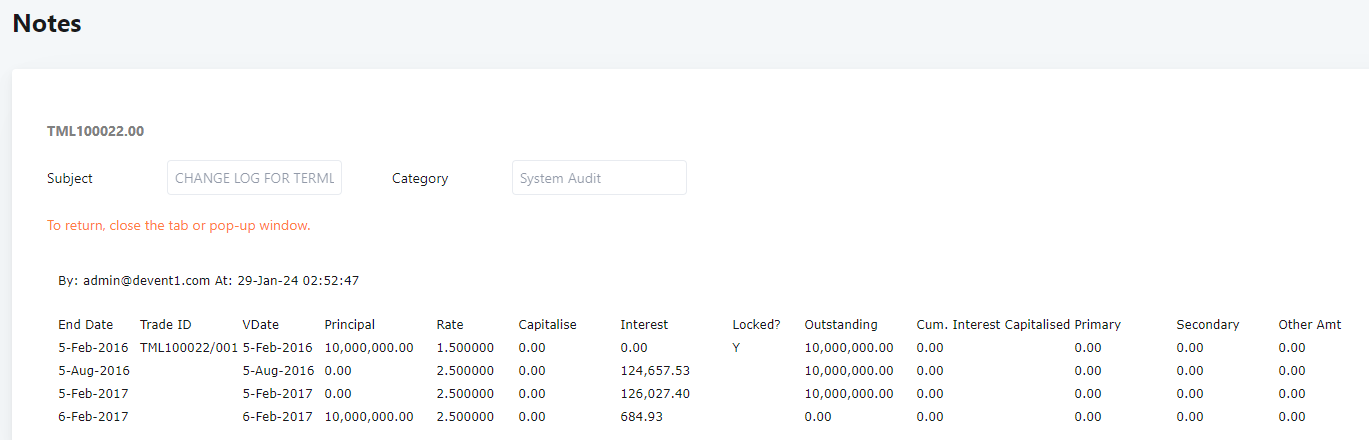This screenshot has width=1369, height=440.
Task: Select the TML100022.00 record title
Action: pos(96,131)
